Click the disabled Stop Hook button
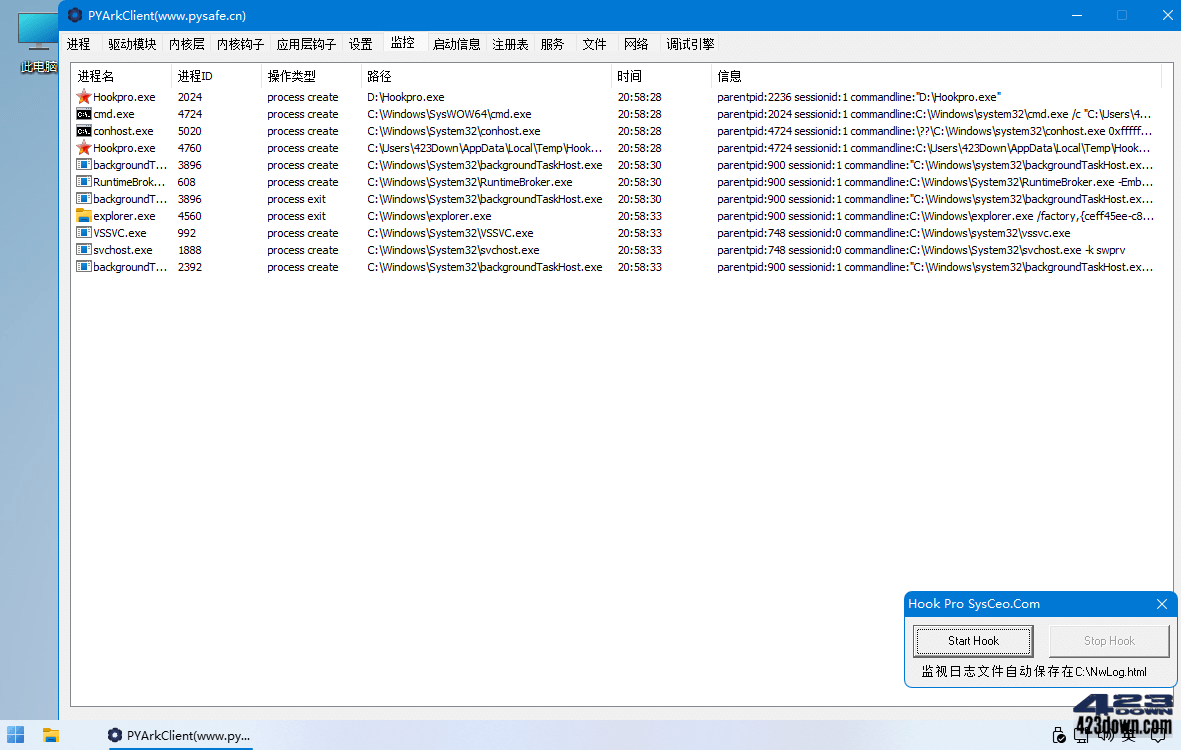1181x750 pixels. click(1108, 640)
